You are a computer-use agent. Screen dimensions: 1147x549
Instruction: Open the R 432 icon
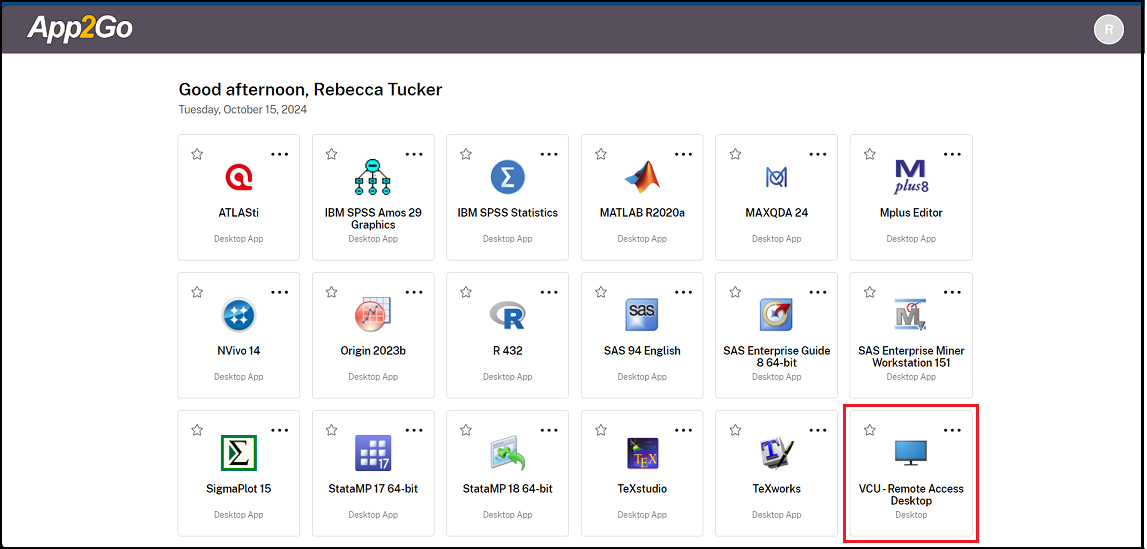click(508, 315)
